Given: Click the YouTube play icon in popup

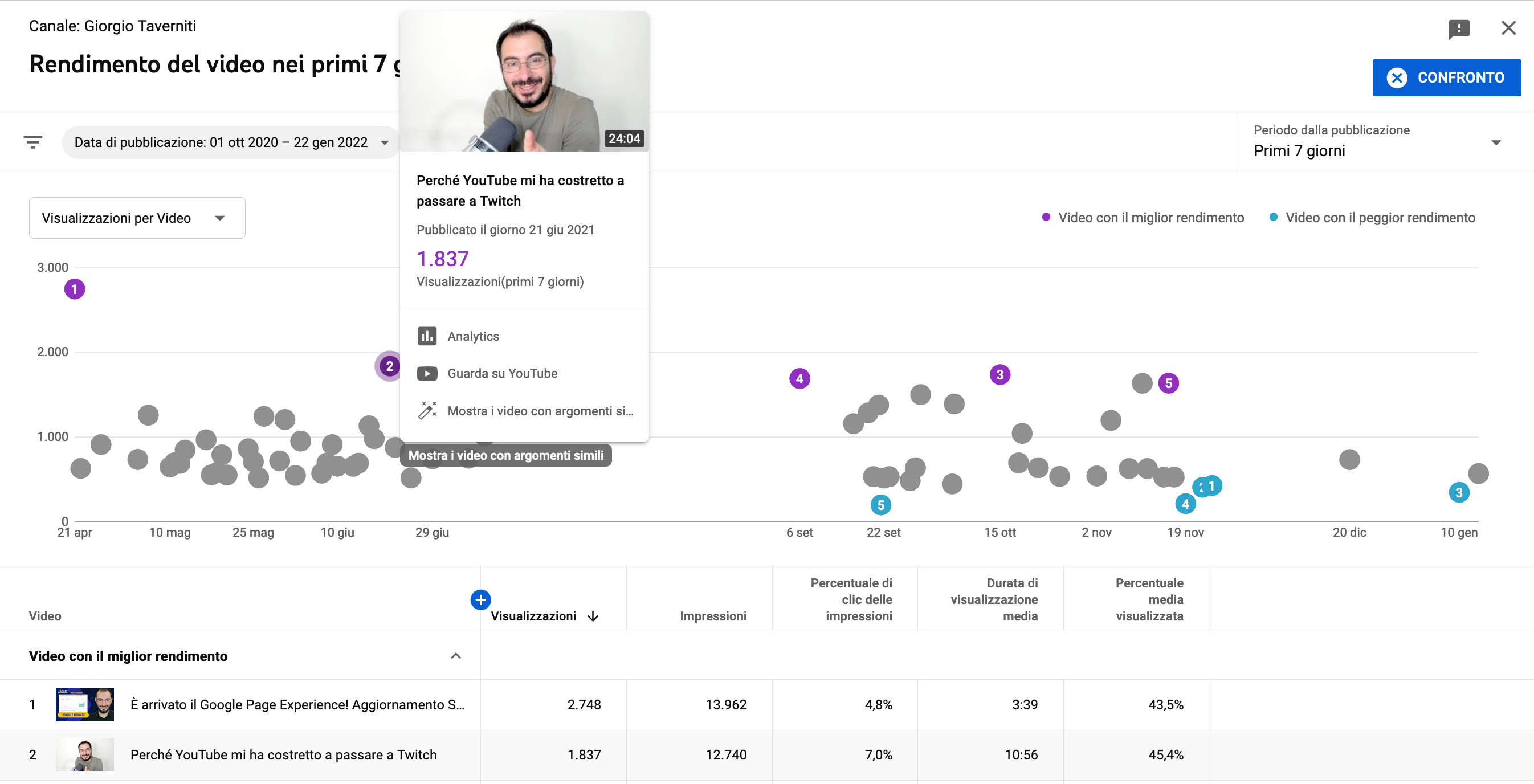Looking at the screenshot, I should (427, 373).
